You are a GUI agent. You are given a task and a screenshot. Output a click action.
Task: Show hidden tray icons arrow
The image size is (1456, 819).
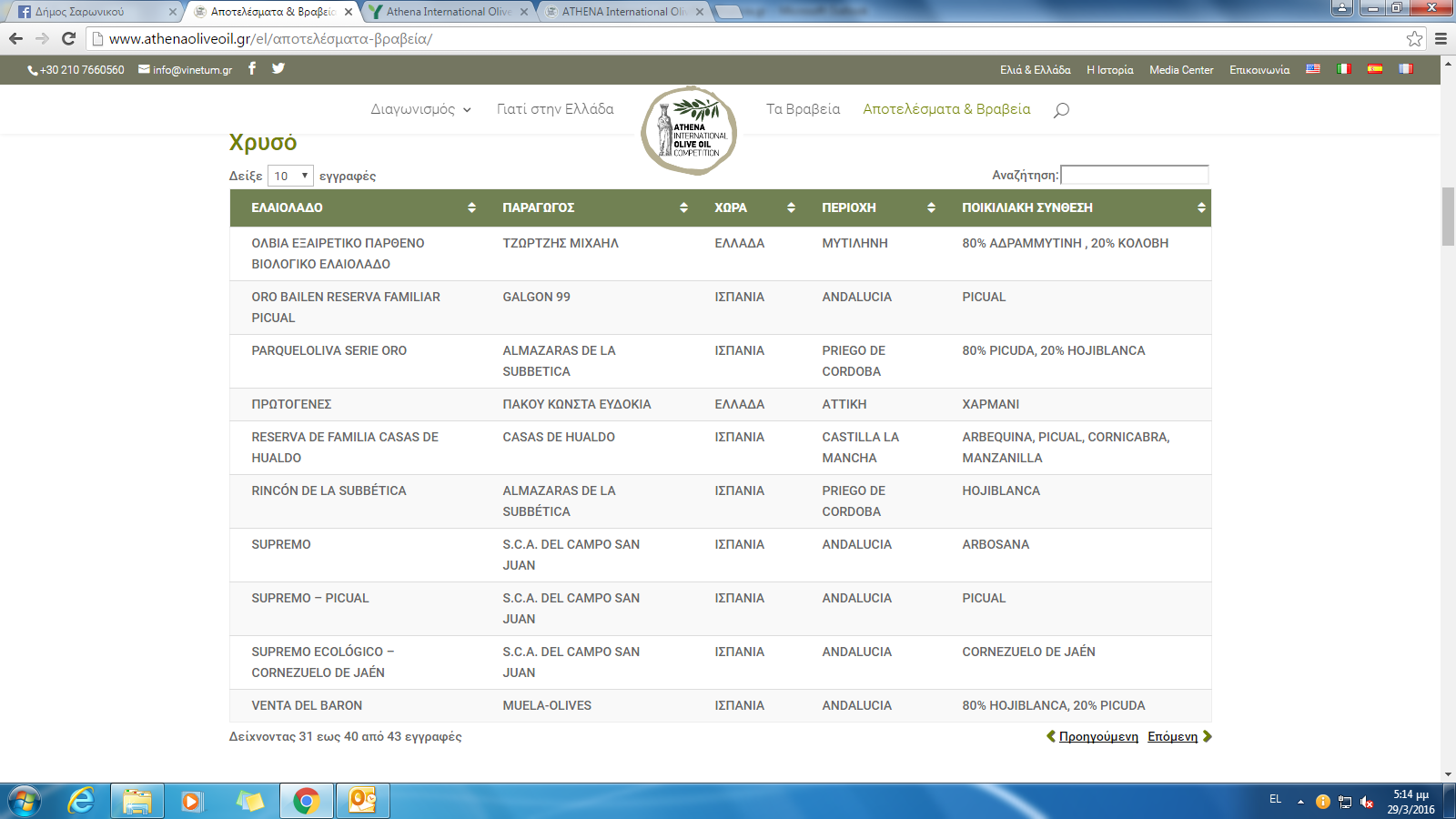click(x=1300, y=802)
